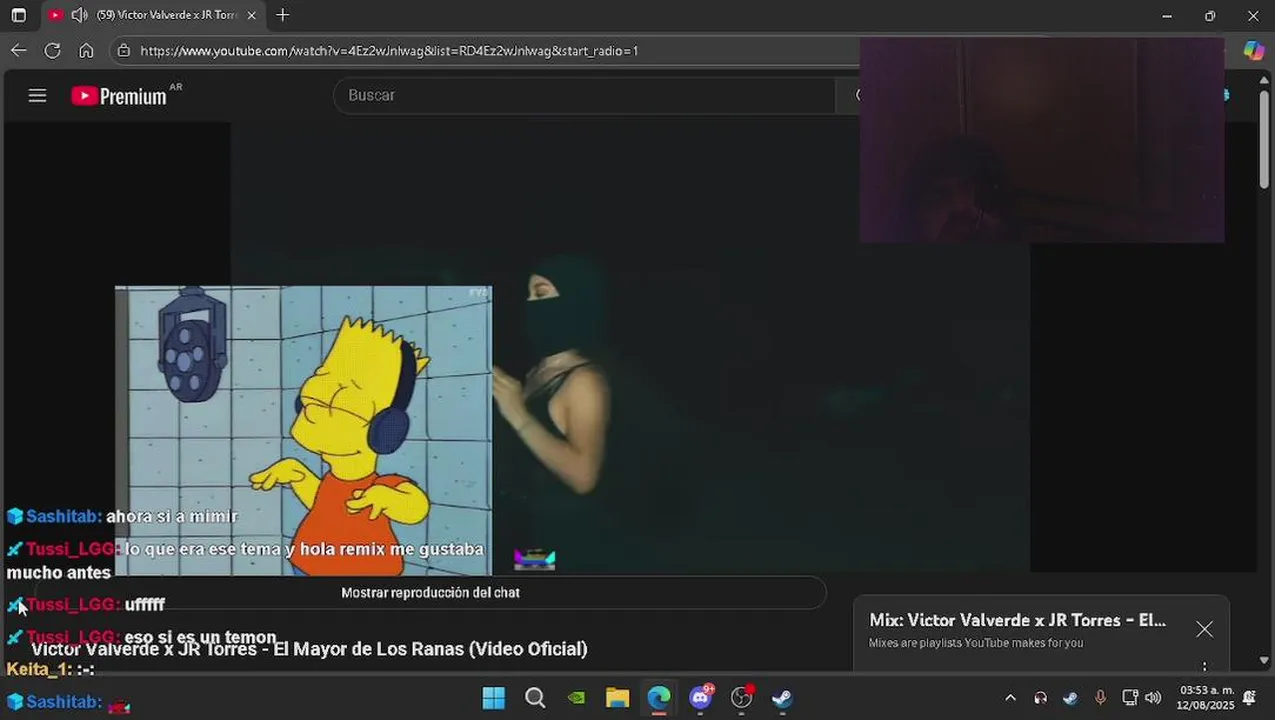Mute the tab using the speaker icon
Viewport: 1275px width, 720px height.
[79, 15]
